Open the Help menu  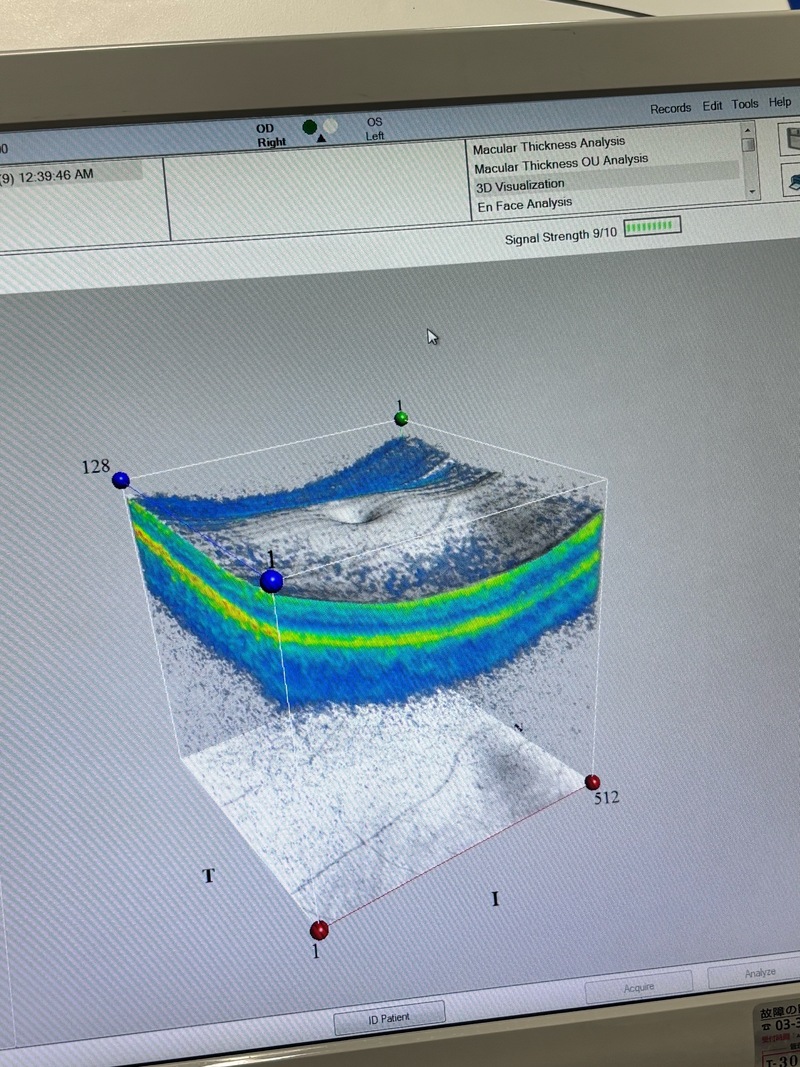[x=780, y=103]
